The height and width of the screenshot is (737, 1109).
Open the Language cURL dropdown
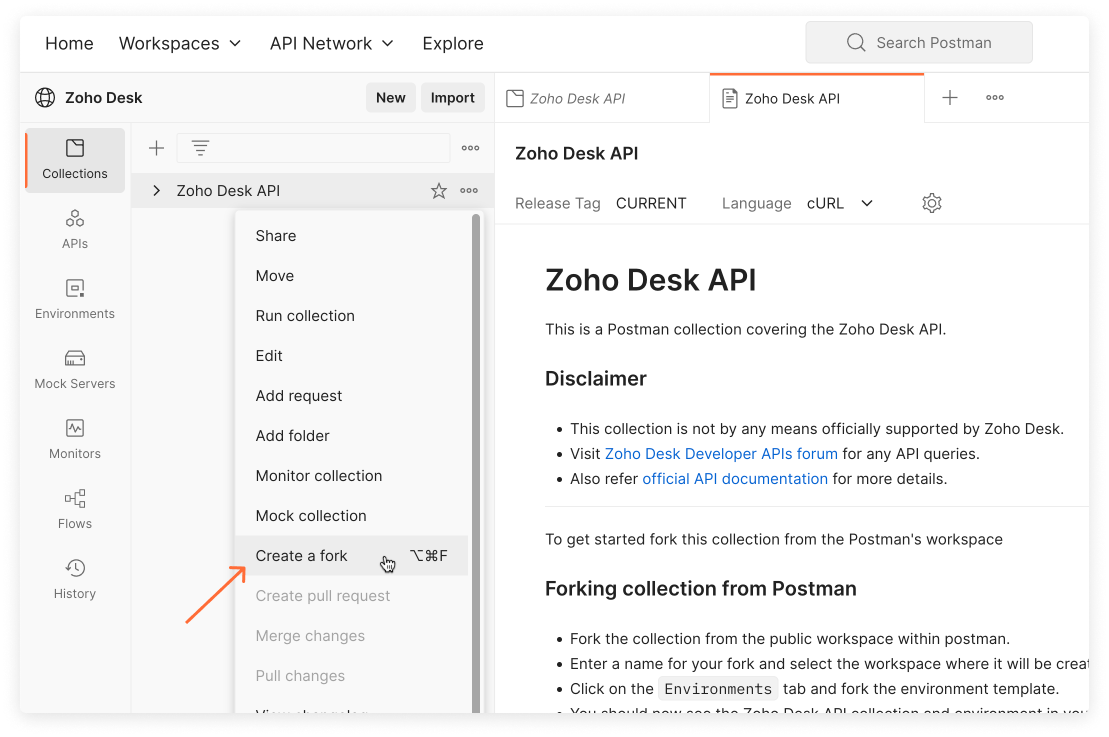click(840, 203)
